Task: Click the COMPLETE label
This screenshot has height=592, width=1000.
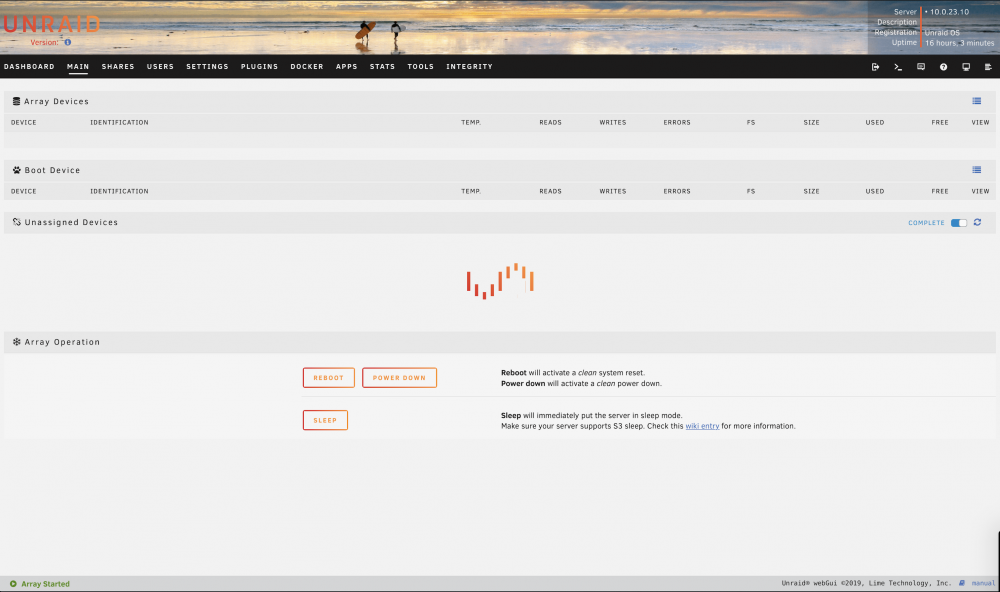Action: [926, 223]
